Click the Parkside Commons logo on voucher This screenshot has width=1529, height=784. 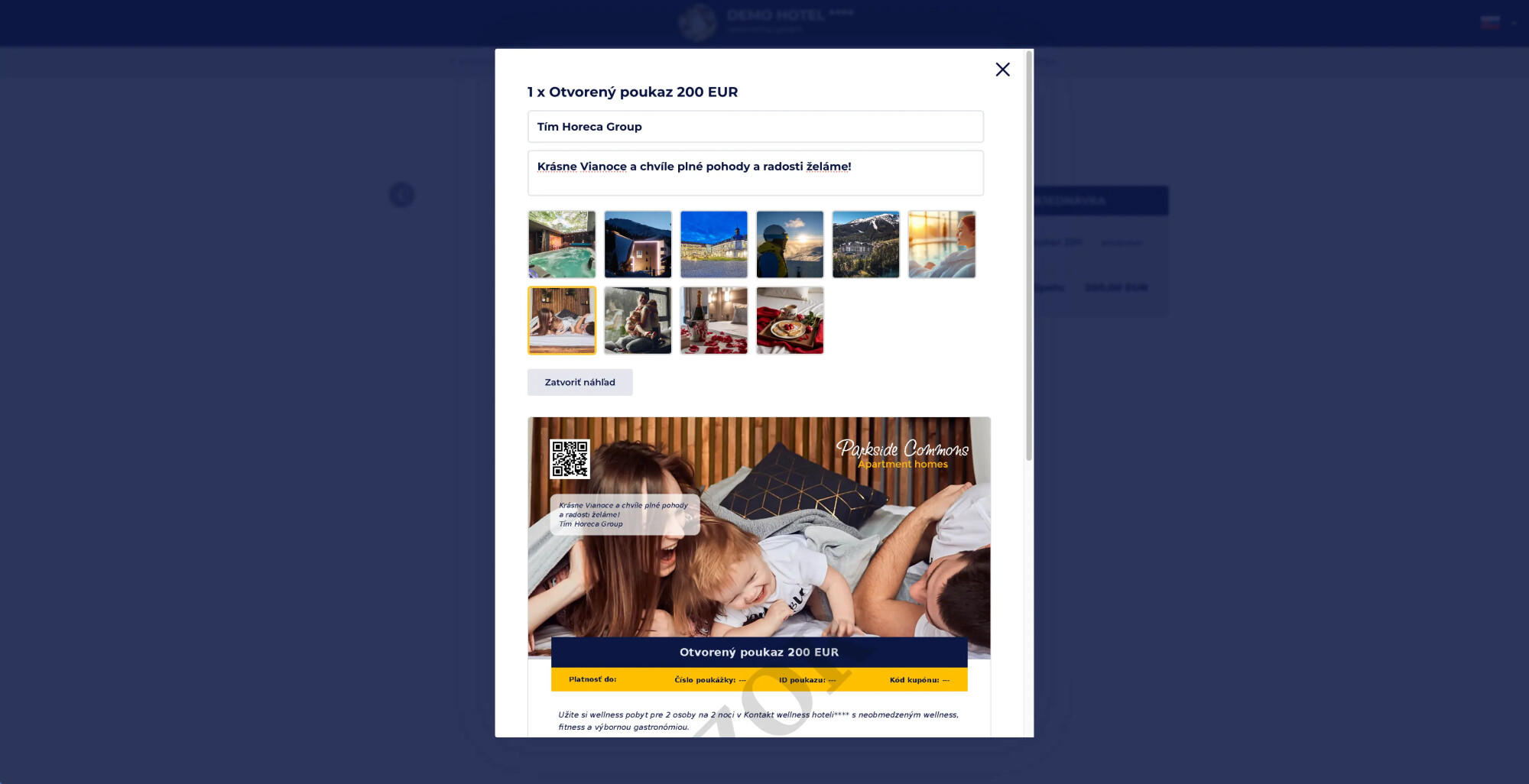pos(902,454)
